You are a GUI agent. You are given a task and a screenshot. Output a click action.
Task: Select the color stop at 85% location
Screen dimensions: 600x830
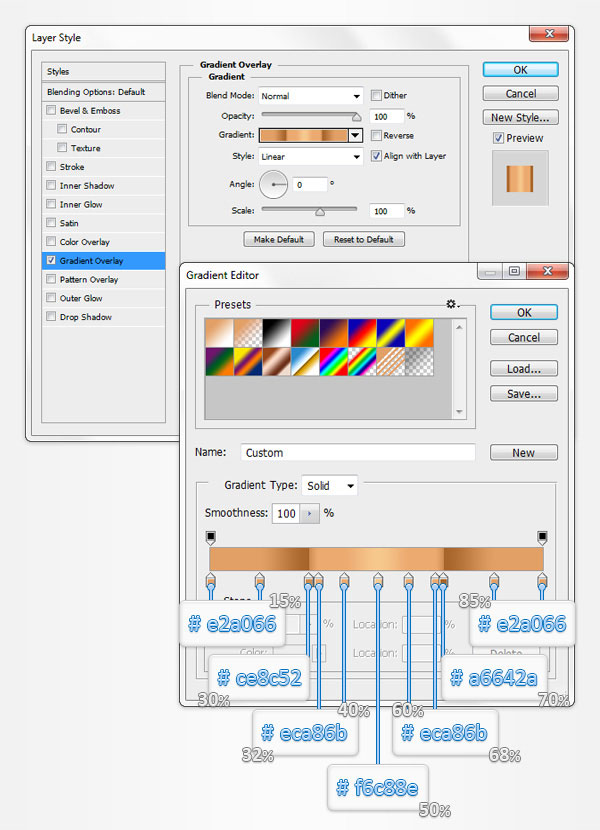(x=494, y=580)
